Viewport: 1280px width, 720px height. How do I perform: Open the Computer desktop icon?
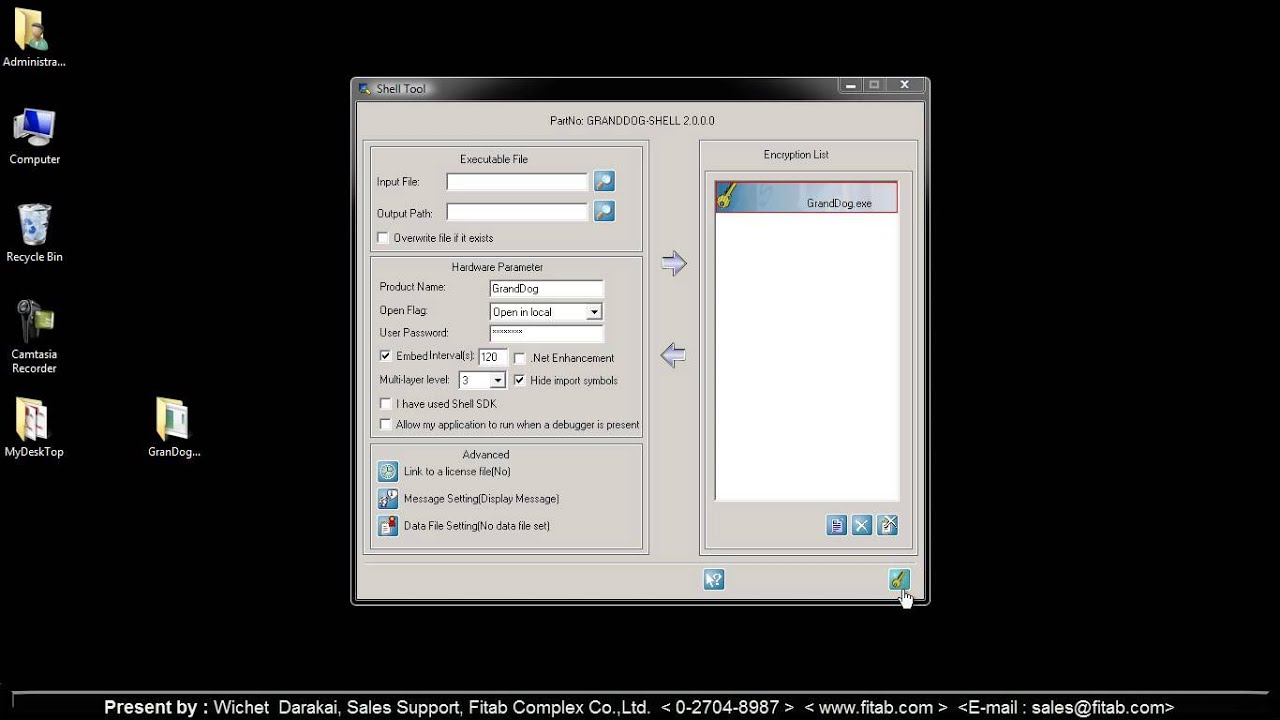click(34, 137)
